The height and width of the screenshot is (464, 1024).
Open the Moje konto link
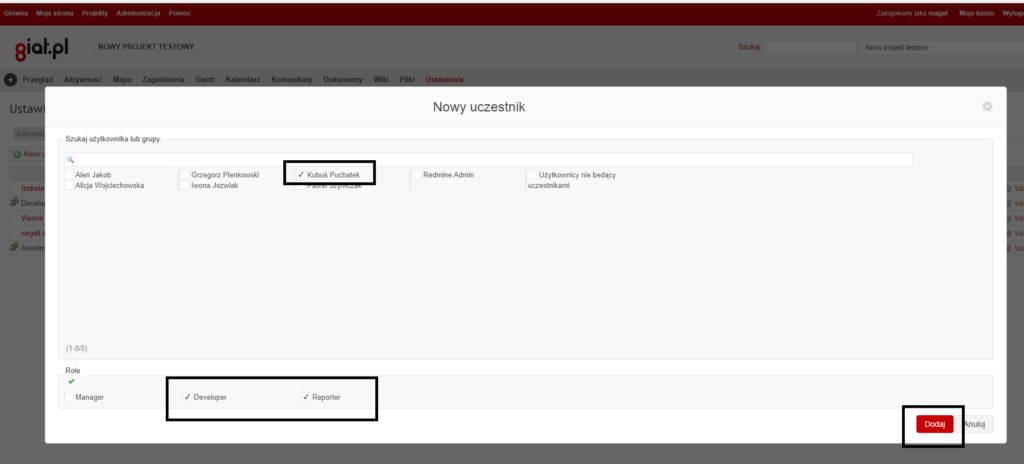pos(976,13)
